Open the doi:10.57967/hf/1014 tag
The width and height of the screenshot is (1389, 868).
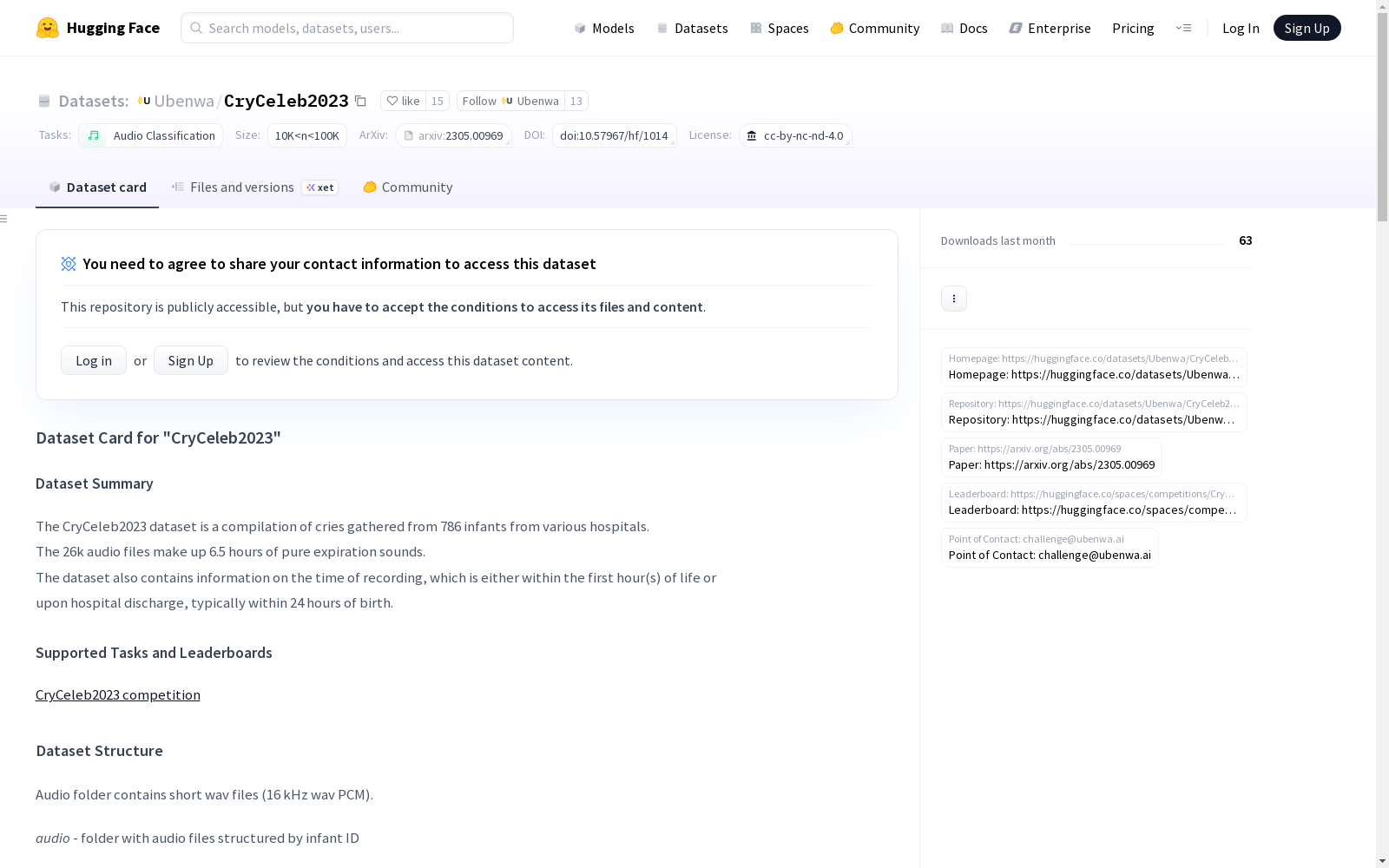pos(614,135)
